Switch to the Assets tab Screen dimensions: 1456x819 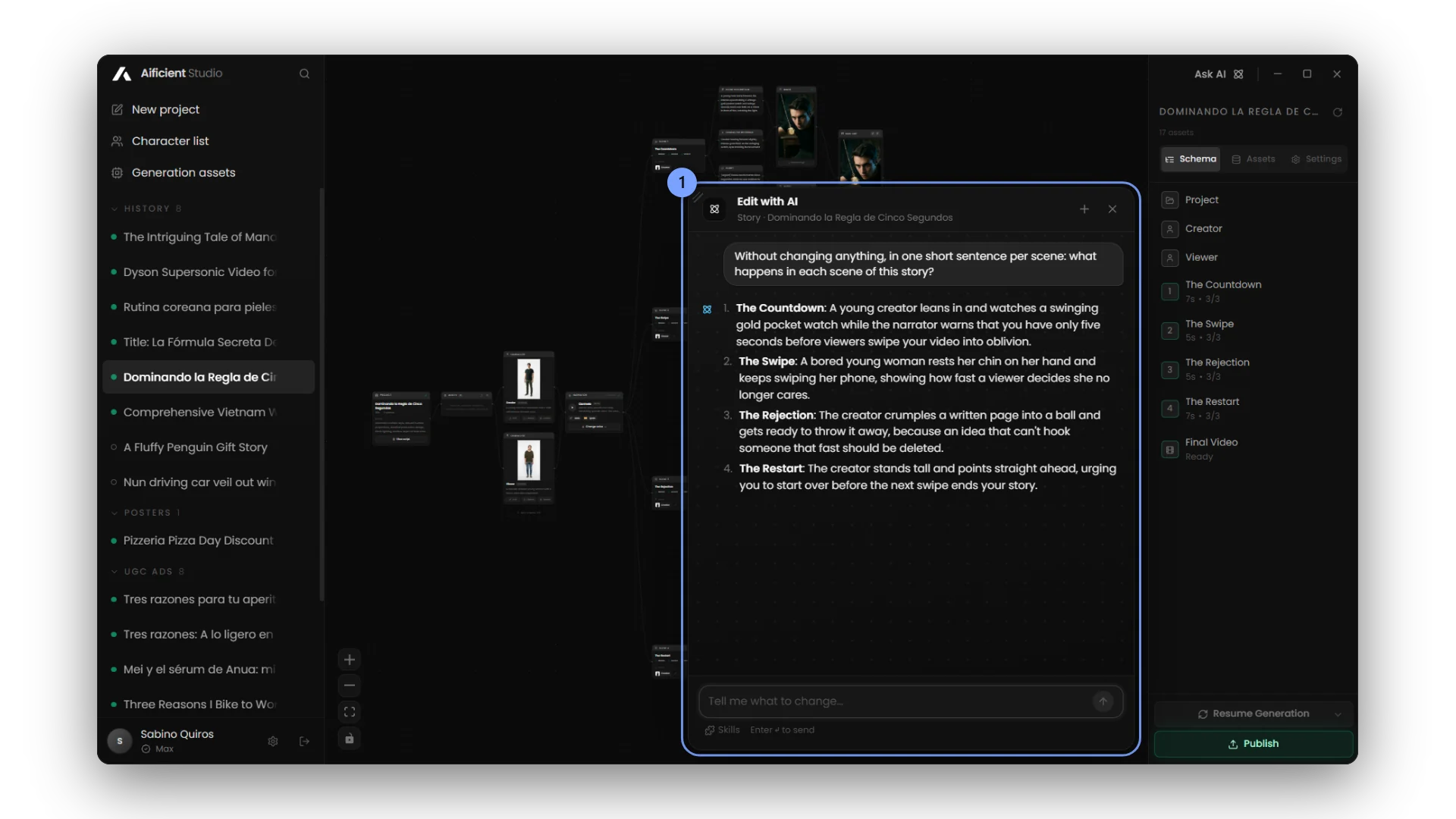click(x=1254, y=159)
